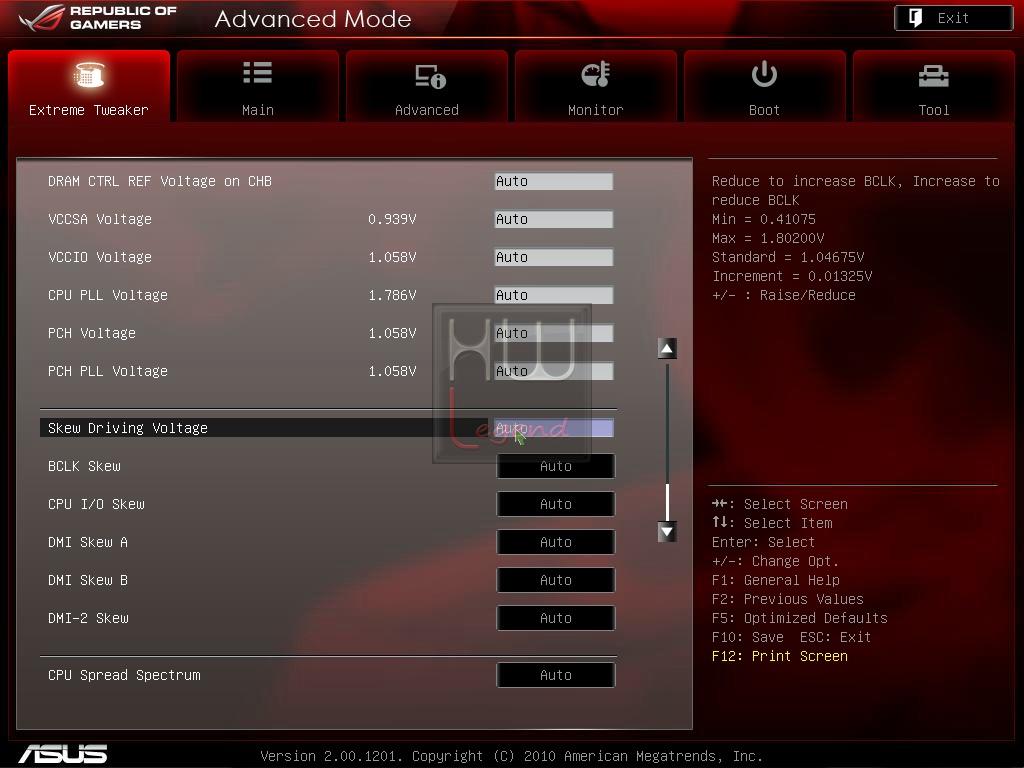Screen dimensions: 1024x768
Task: Open the Extreme Tweaker tab
Action: coord(89,86)
